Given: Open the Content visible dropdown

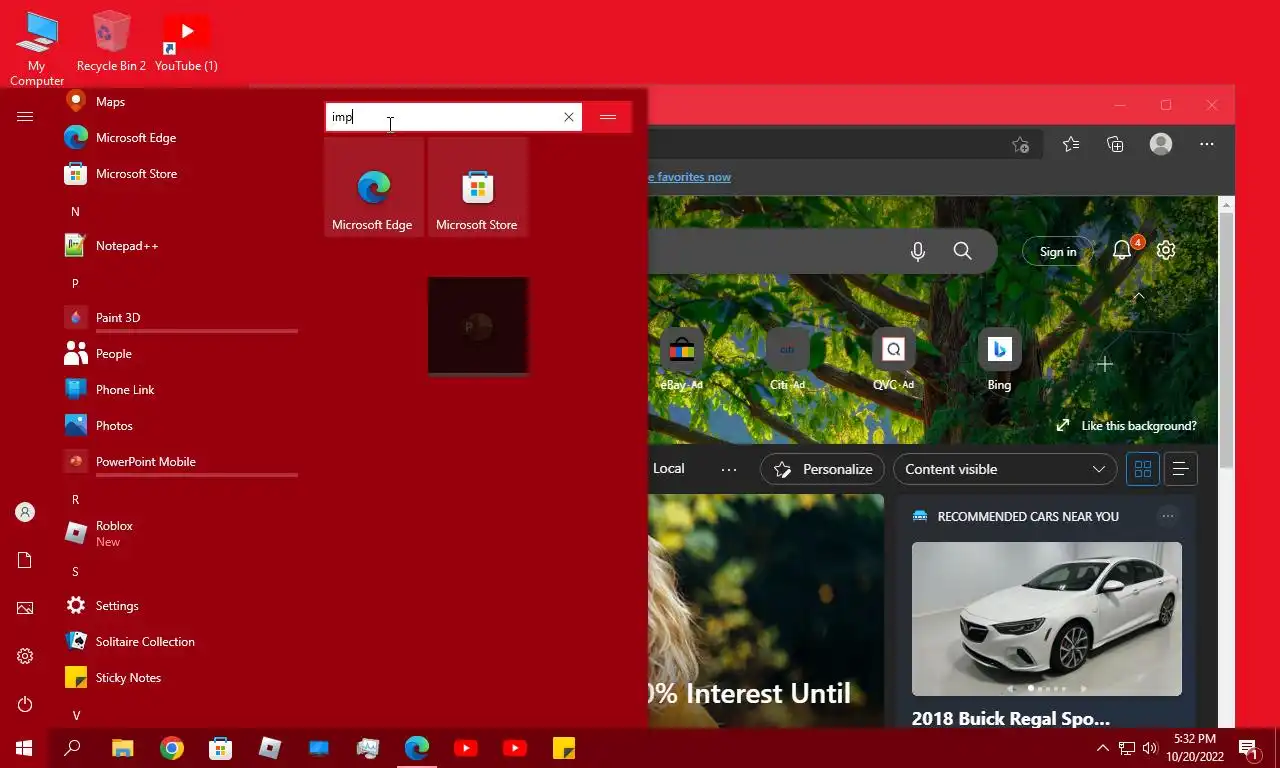Looking at the screenshot, I should click(x=1005, y=469).
